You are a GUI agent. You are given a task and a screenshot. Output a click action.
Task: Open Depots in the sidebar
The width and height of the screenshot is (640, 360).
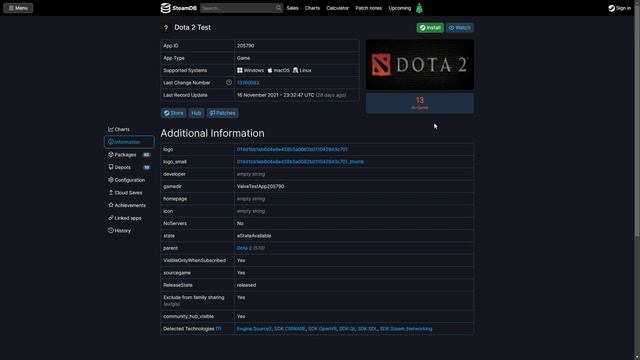[x=129, y=167]
